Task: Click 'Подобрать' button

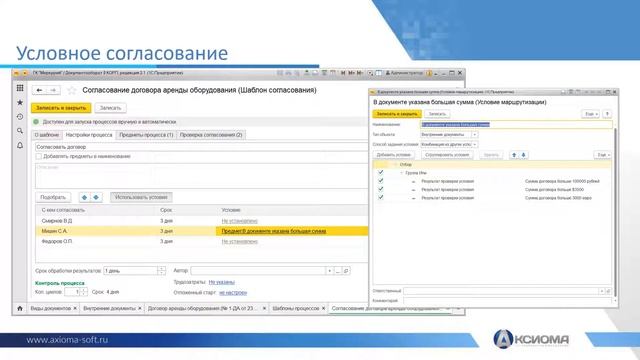Action: [x=53, y=198]
